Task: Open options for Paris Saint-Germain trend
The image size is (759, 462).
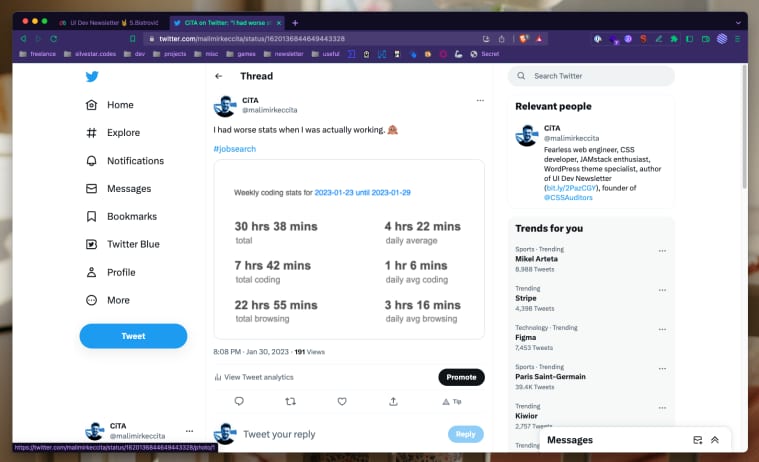Action: 662,369
